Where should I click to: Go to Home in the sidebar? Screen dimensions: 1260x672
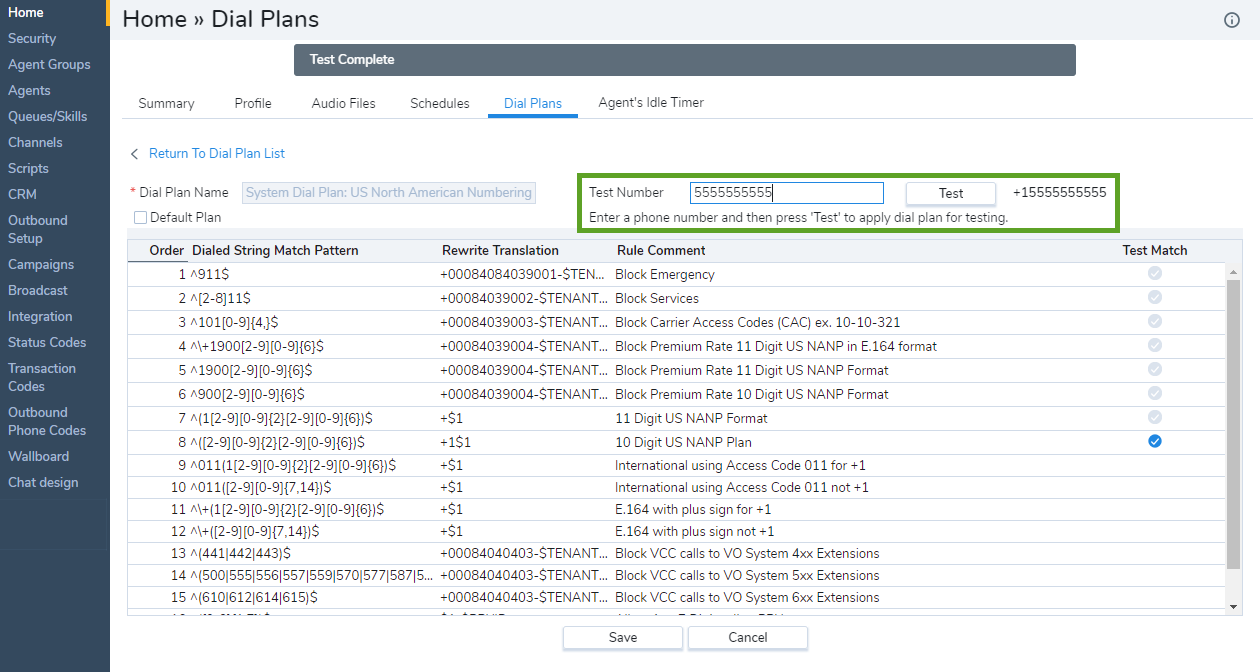[x=26, y=12]
